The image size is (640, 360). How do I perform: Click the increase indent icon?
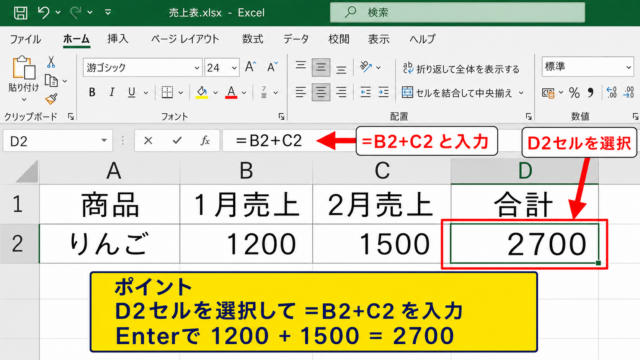(384, 93)
